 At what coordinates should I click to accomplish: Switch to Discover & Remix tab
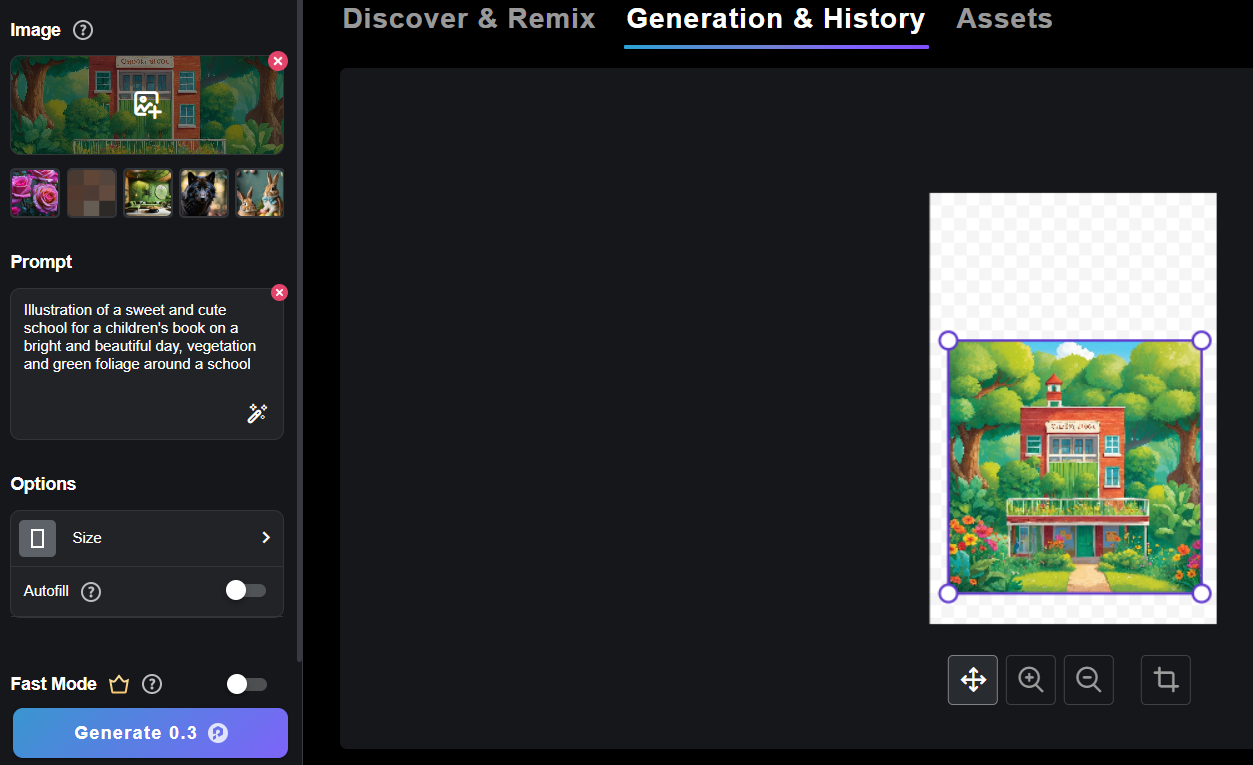click(x=469, y=19)
